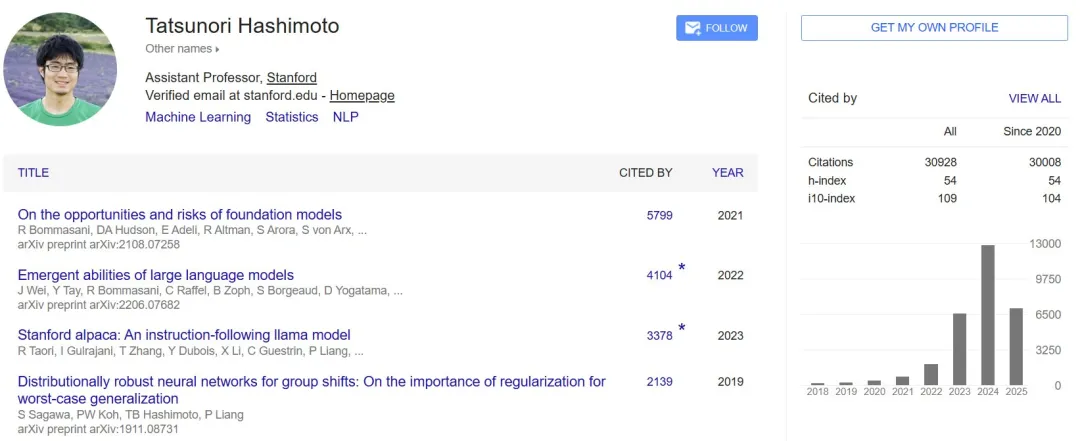Click the Title column header
Screen dimensions: 1080x441
click(x=33, y=173)
